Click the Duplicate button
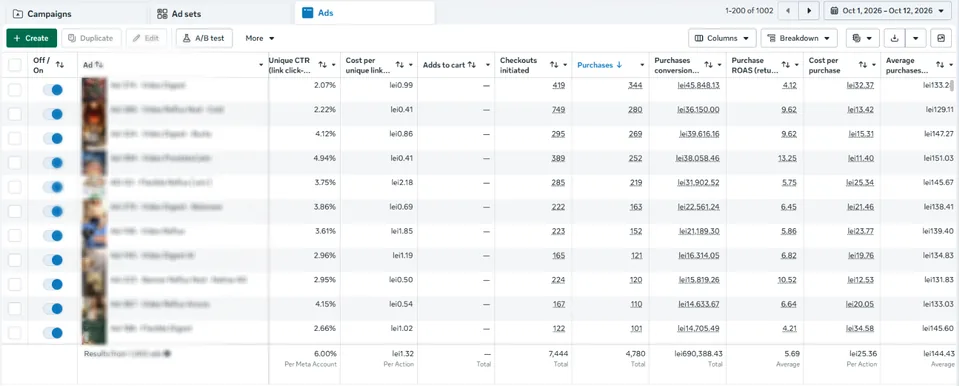 point(91,38)
